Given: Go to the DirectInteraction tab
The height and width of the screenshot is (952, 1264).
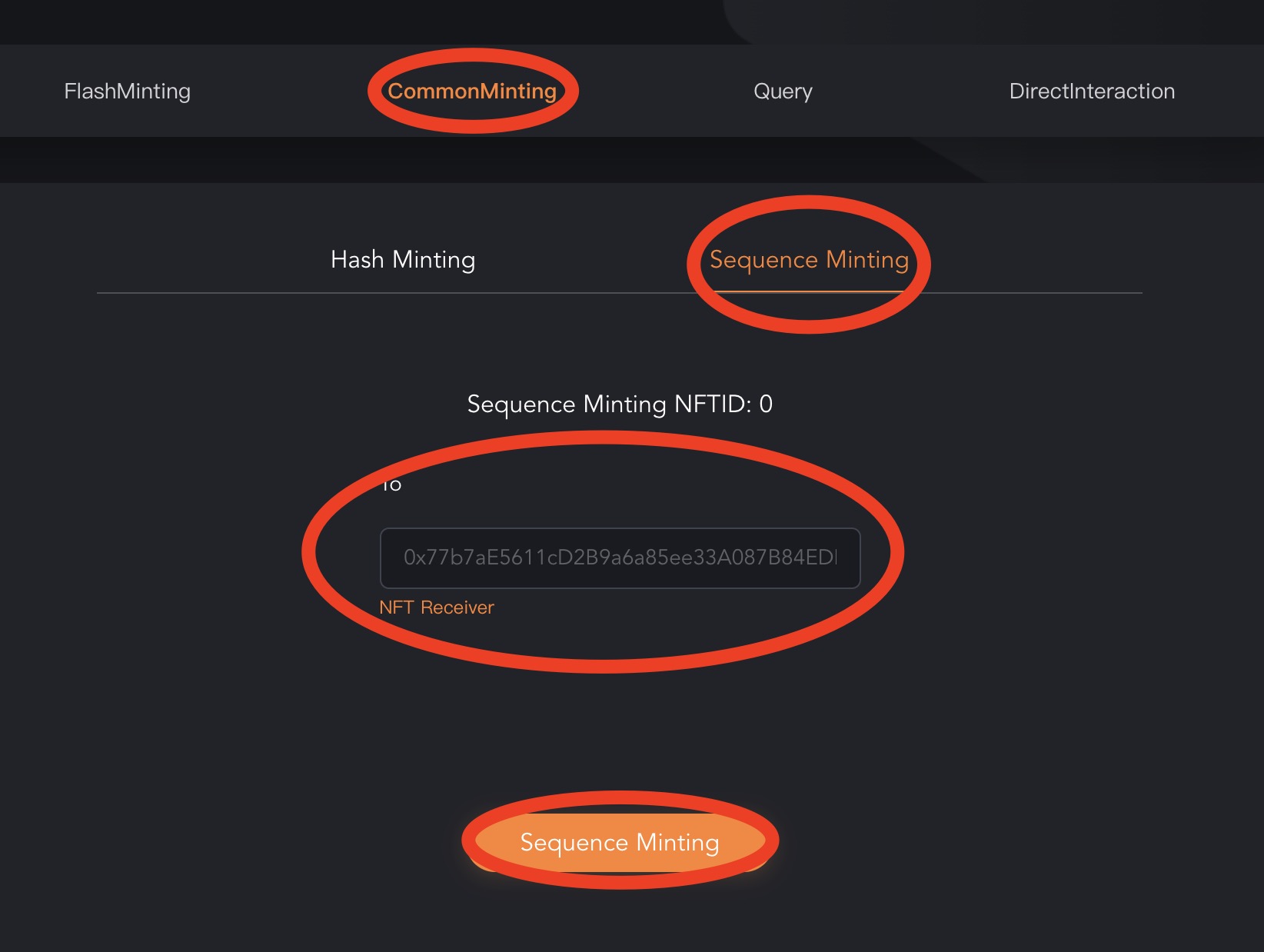Looking at the screenshot, I should click(x=1092, y=92).
